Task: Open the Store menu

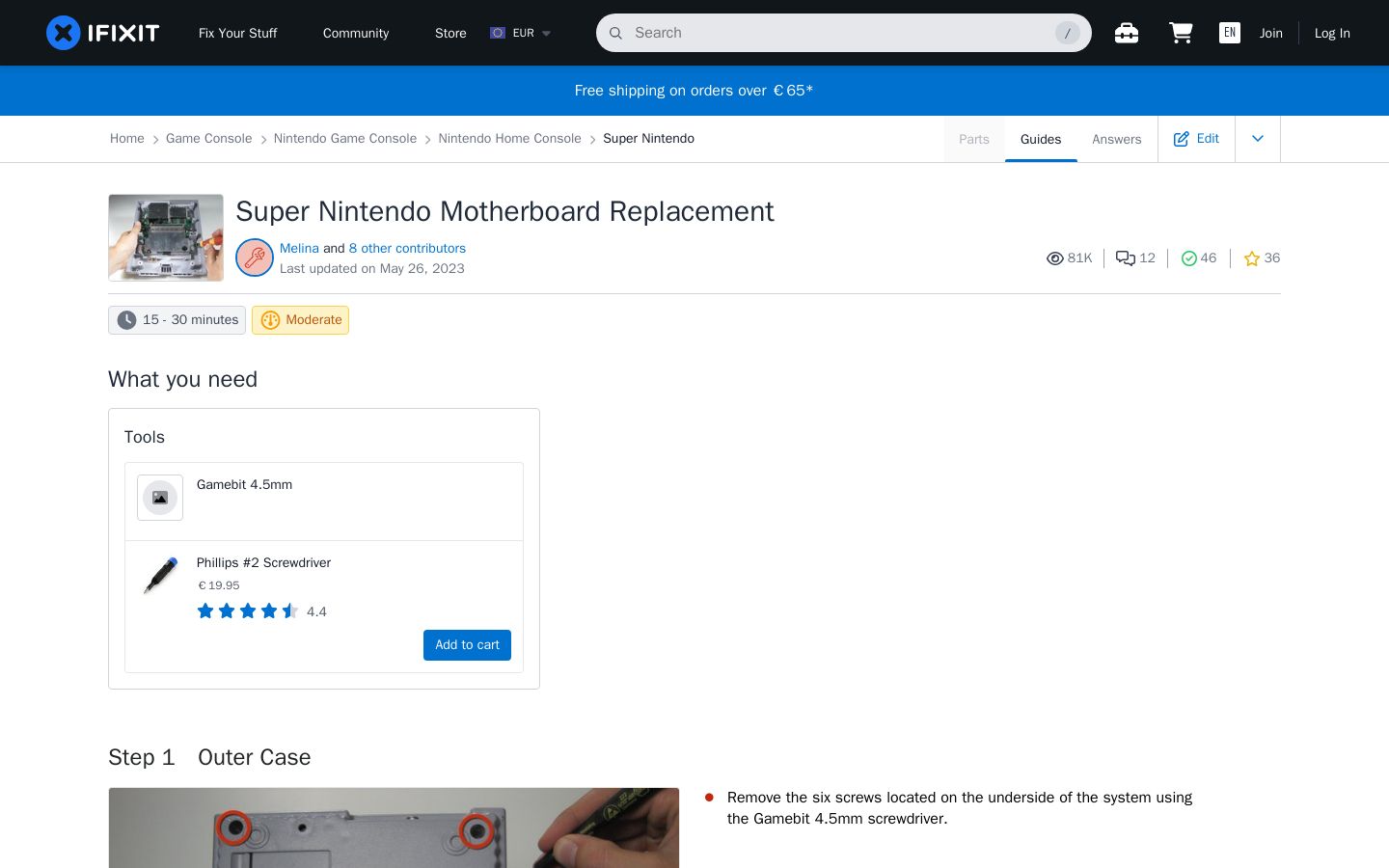Action: tap(450, 33)
